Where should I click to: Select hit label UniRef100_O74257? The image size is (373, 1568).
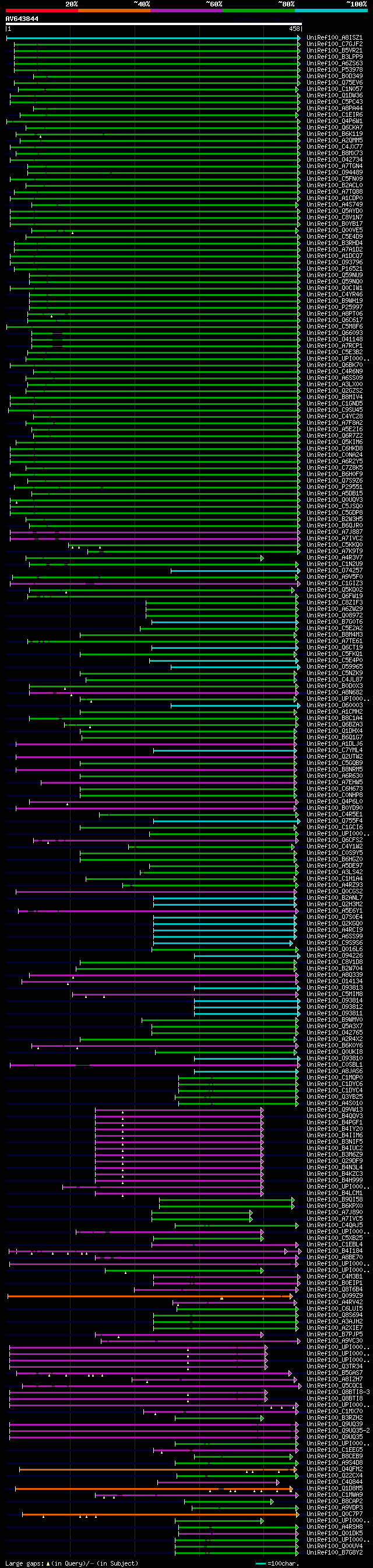click(335, 570)
